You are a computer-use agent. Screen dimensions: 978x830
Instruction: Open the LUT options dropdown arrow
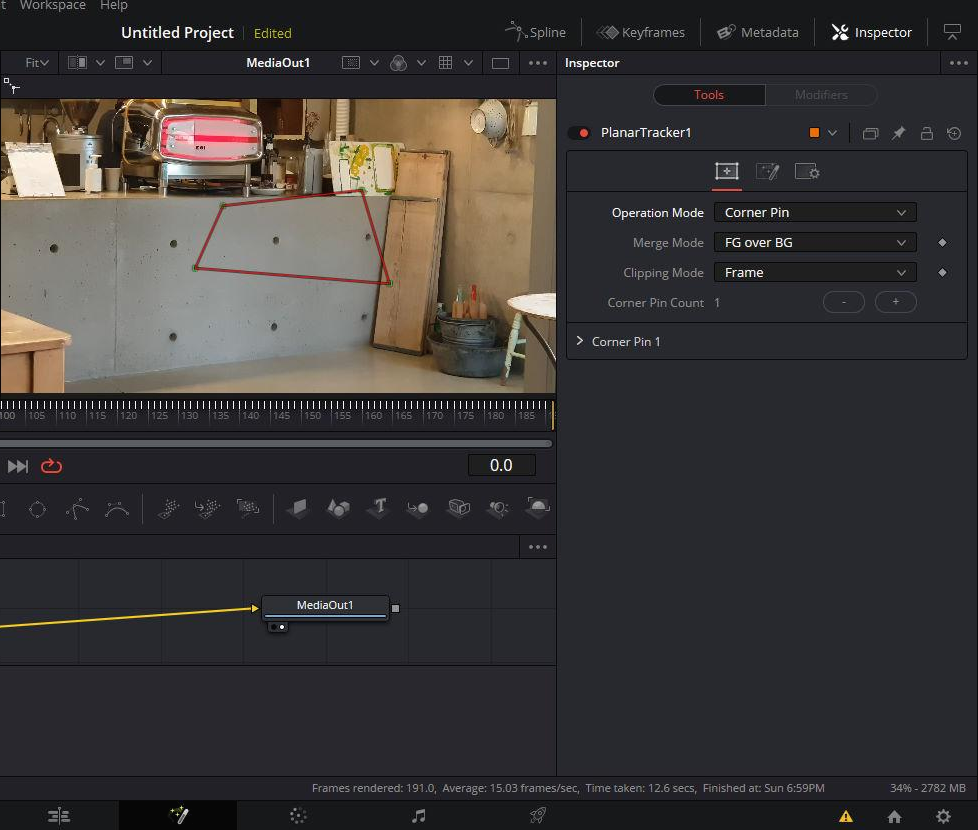click(x=468, y=63)
